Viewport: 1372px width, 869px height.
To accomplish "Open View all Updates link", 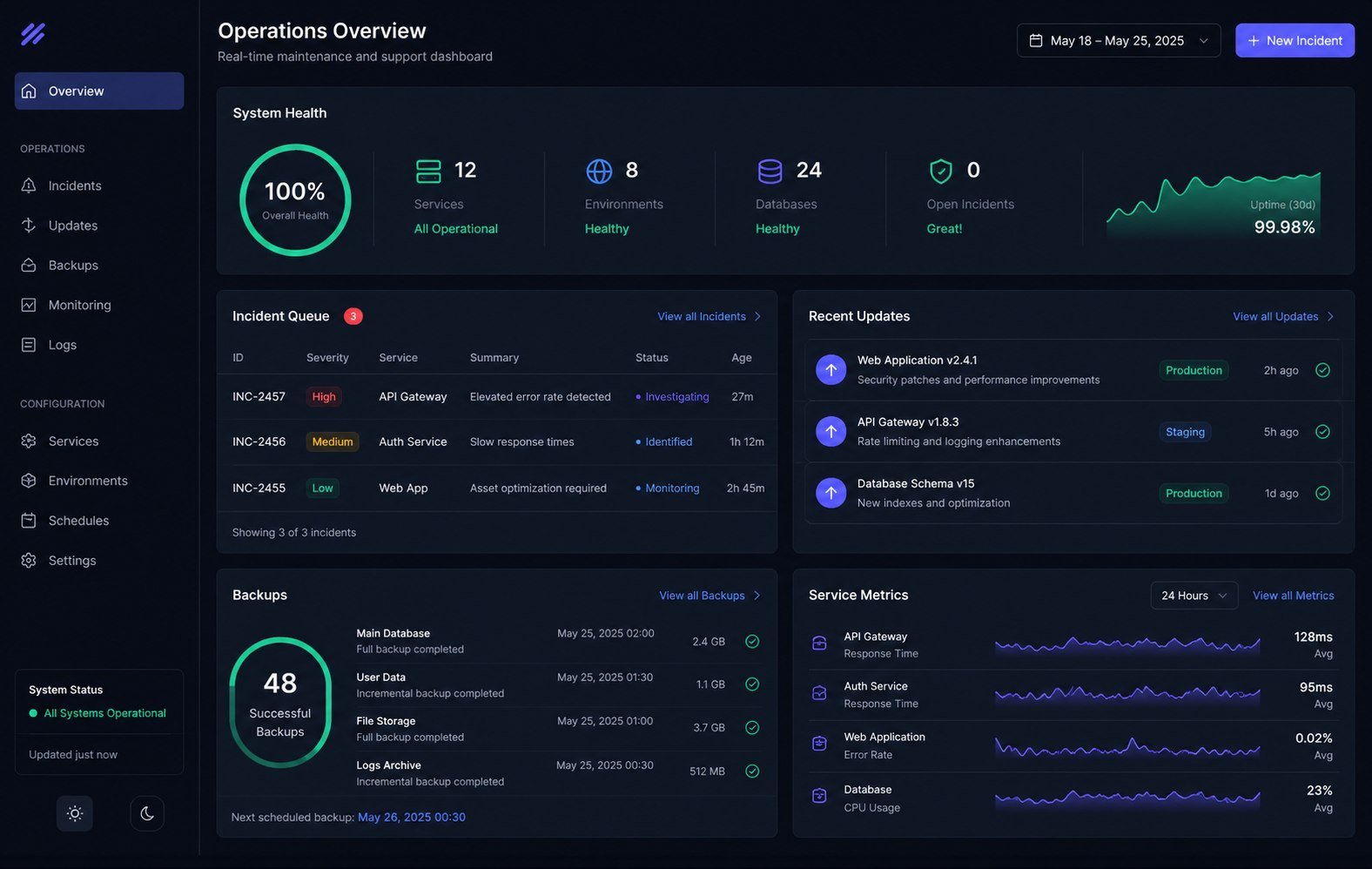I will click(1275, 316).
